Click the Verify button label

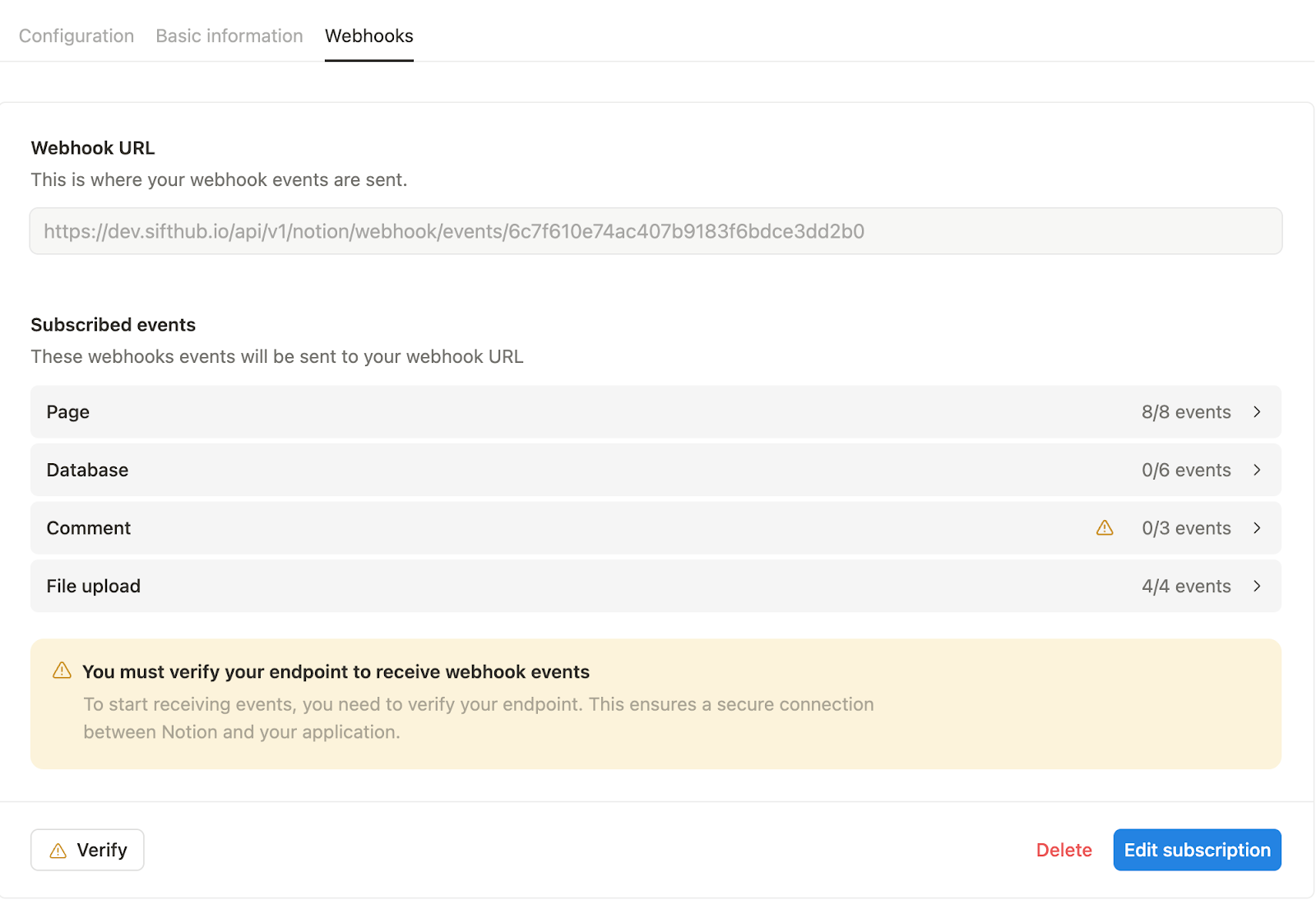click(102, 850)
